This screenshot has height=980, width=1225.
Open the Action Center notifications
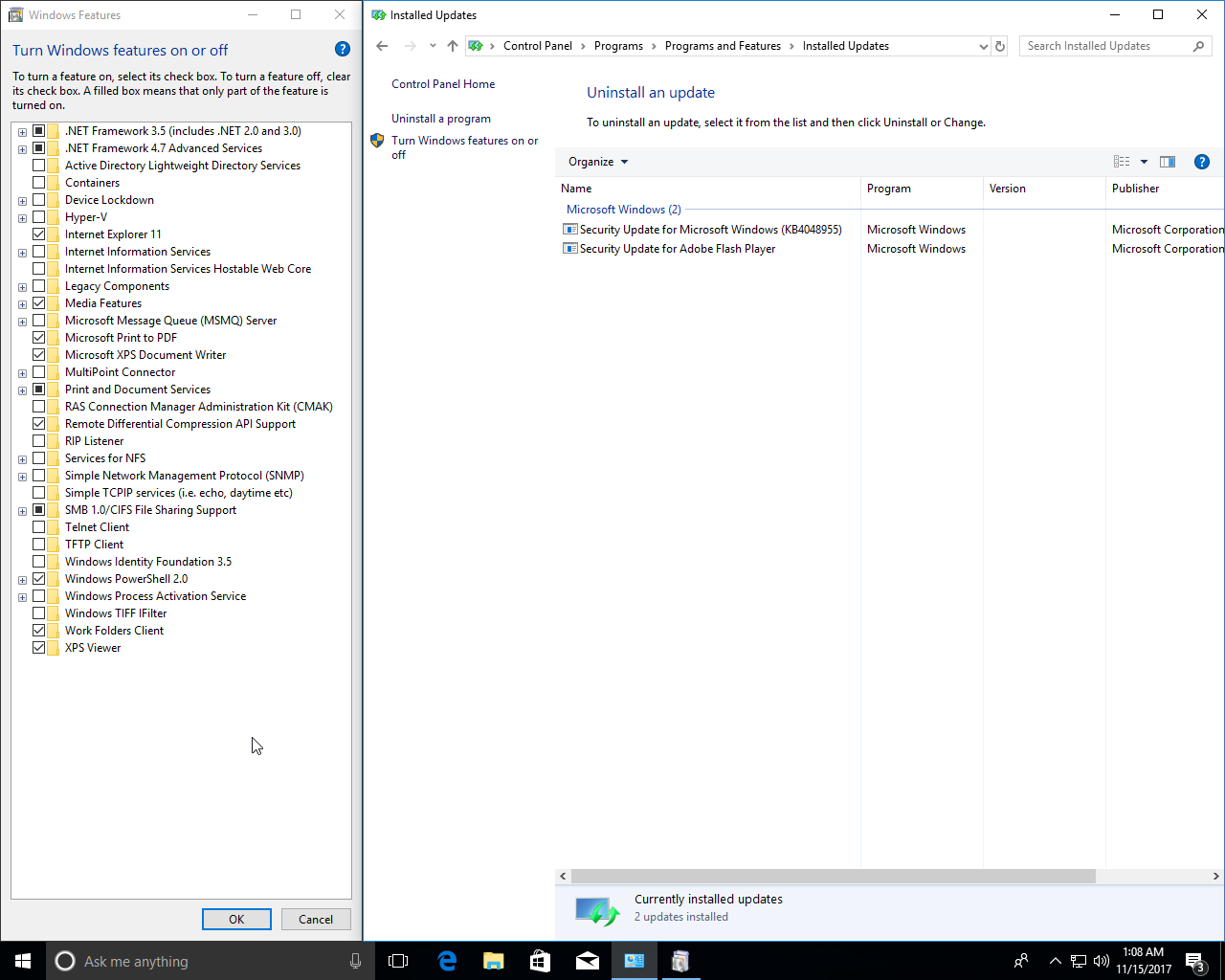(x=1195, y=962)
